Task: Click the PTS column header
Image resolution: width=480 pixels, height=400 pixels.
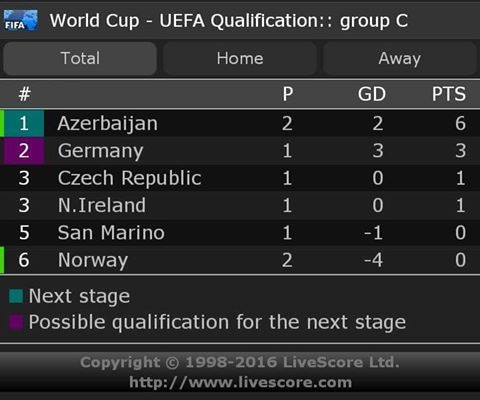Action: [x=449, y=94]
